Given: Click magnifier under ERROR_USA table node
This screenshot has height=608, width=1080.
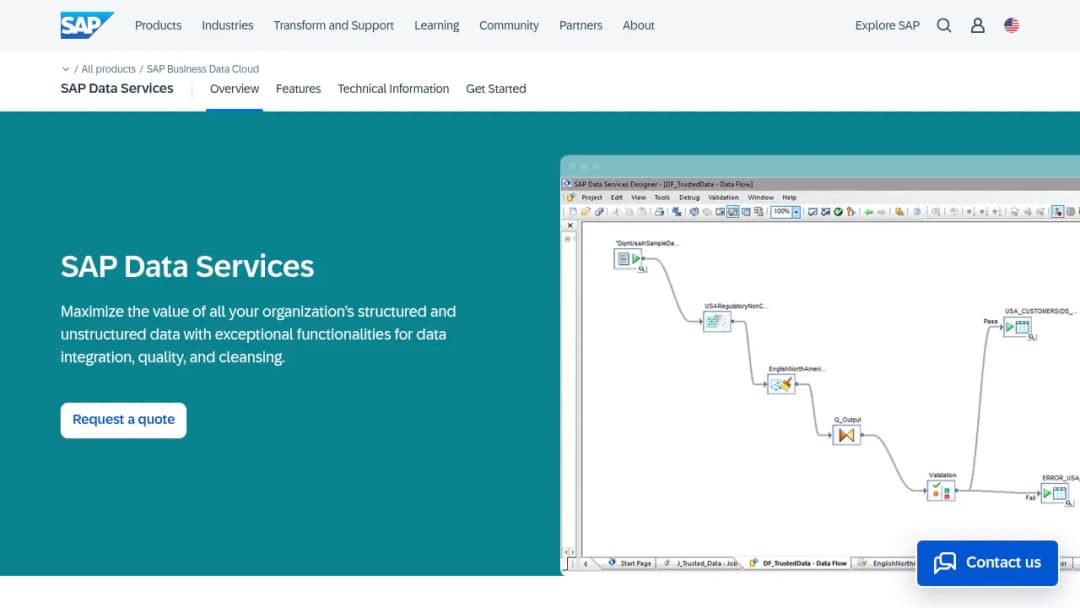Looking at the screenshot, I should (1069, 503).
